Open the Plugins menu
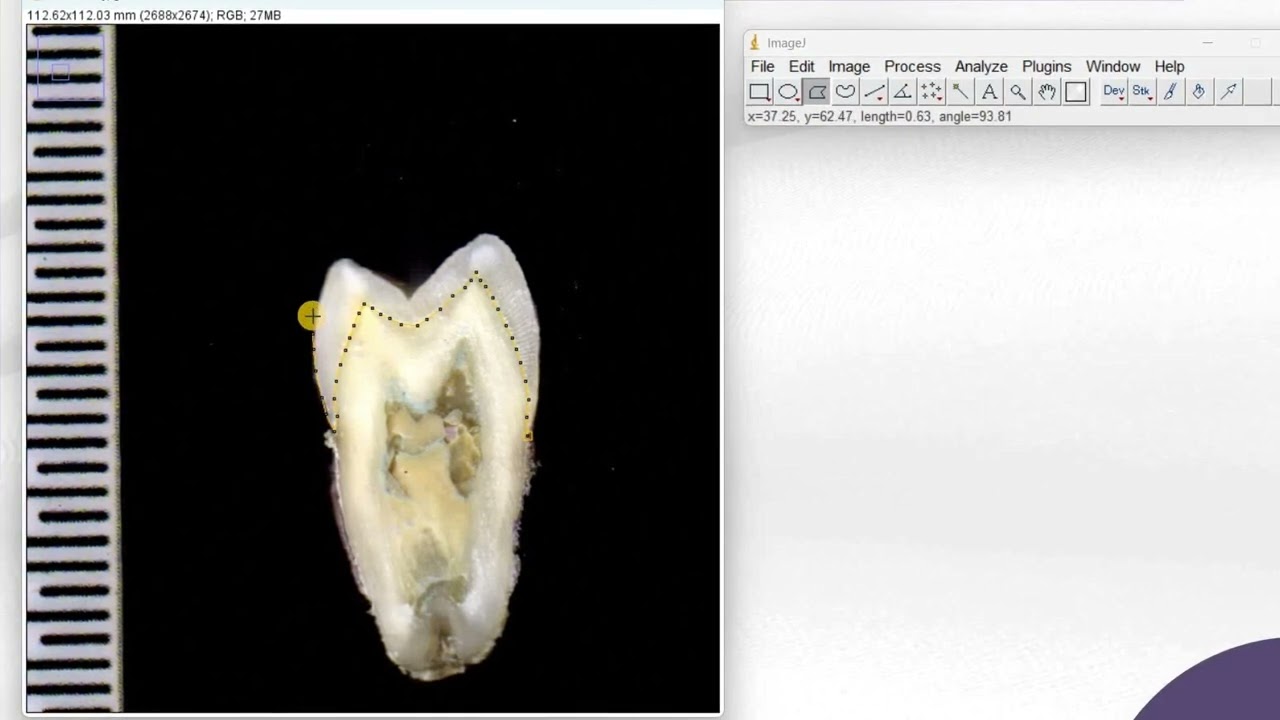 1047,66
